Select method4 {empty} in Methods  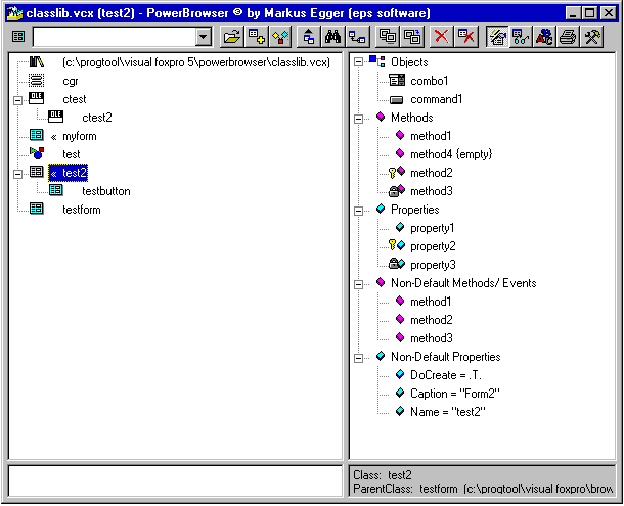450,154
